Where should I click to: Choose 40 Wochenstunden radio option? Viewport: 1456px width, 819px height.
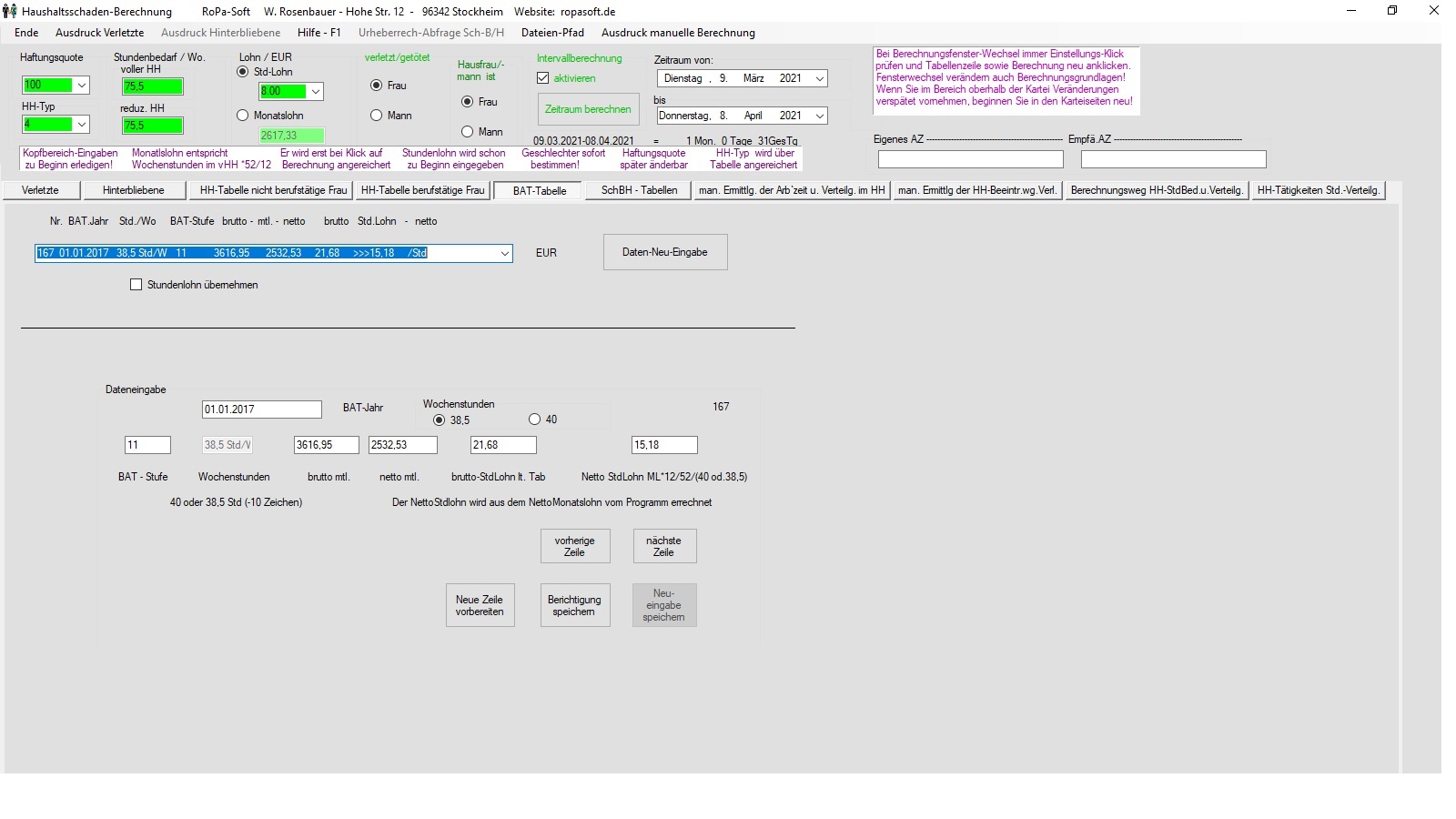(534, 420)
